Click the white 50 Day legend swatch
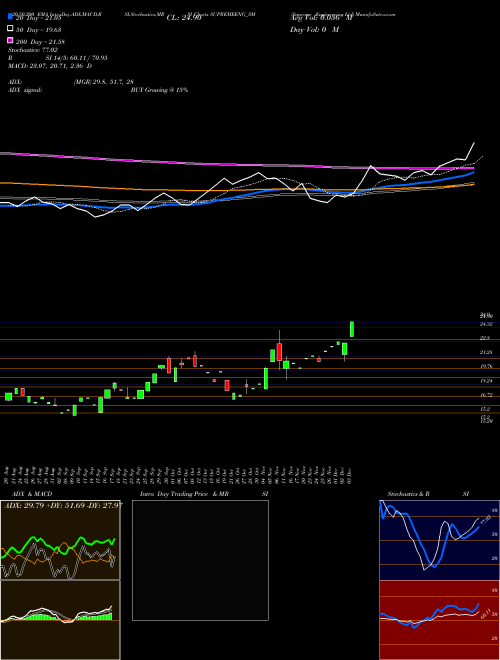Image resolution: width=500 pixels, height=660 pixels. tap(10, 29)
